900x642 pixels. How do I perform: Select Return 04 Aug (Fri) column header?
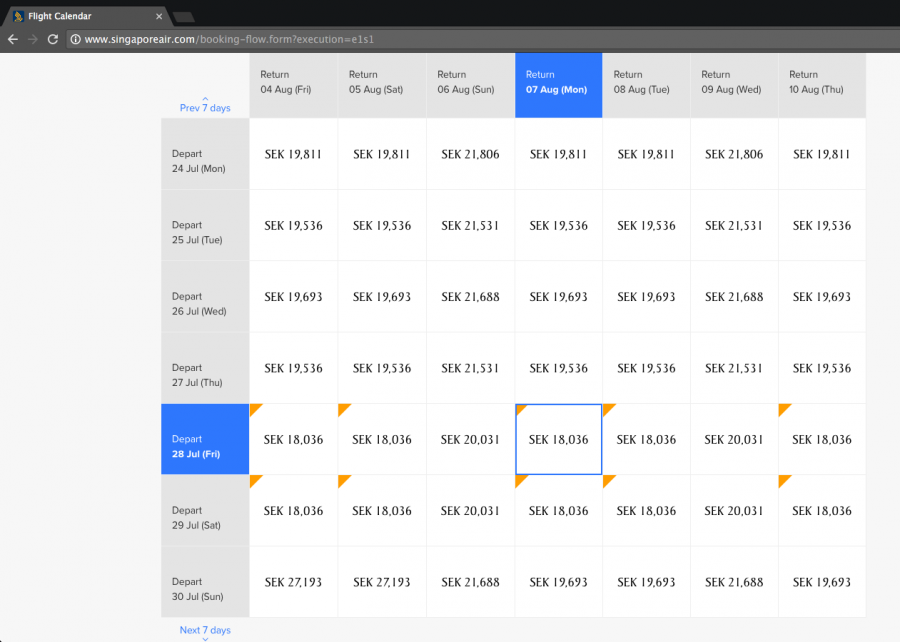(x=294, y=85)
